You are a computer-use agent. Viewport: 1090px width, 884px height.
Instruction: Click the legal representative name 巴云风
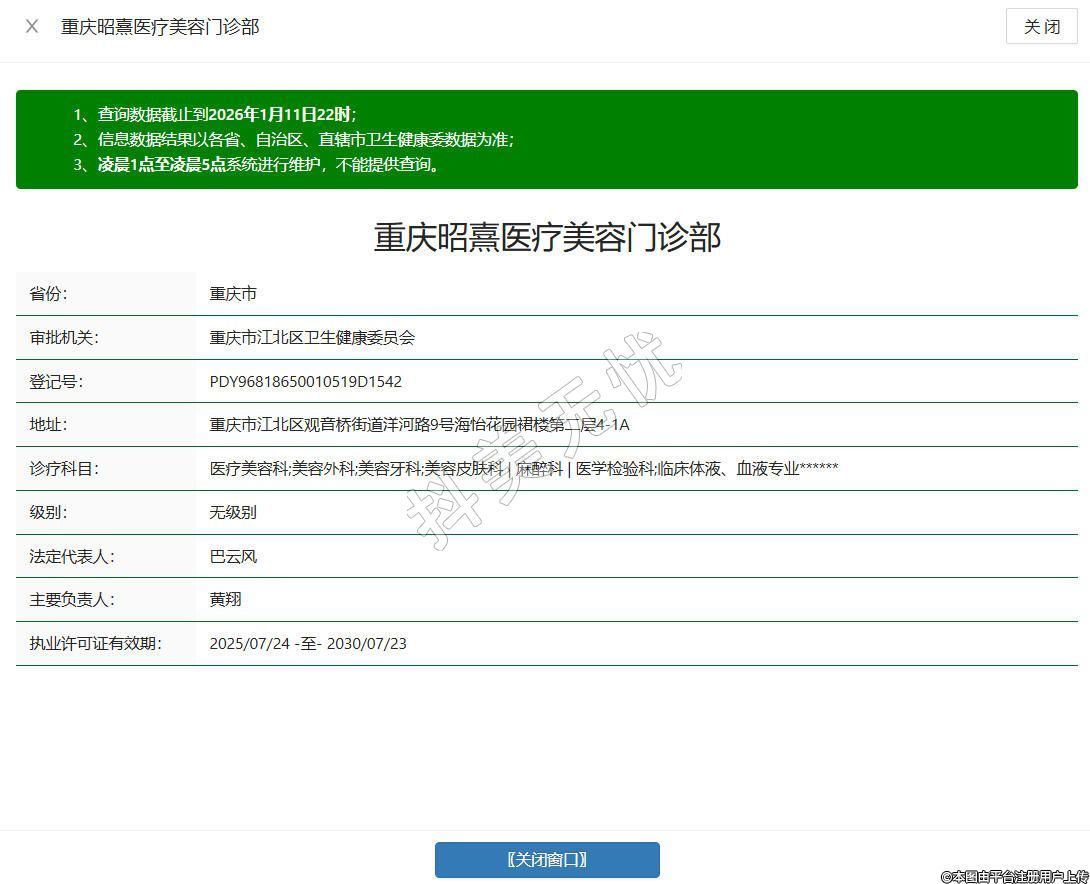pyautogui.click(x=233, y=556)
